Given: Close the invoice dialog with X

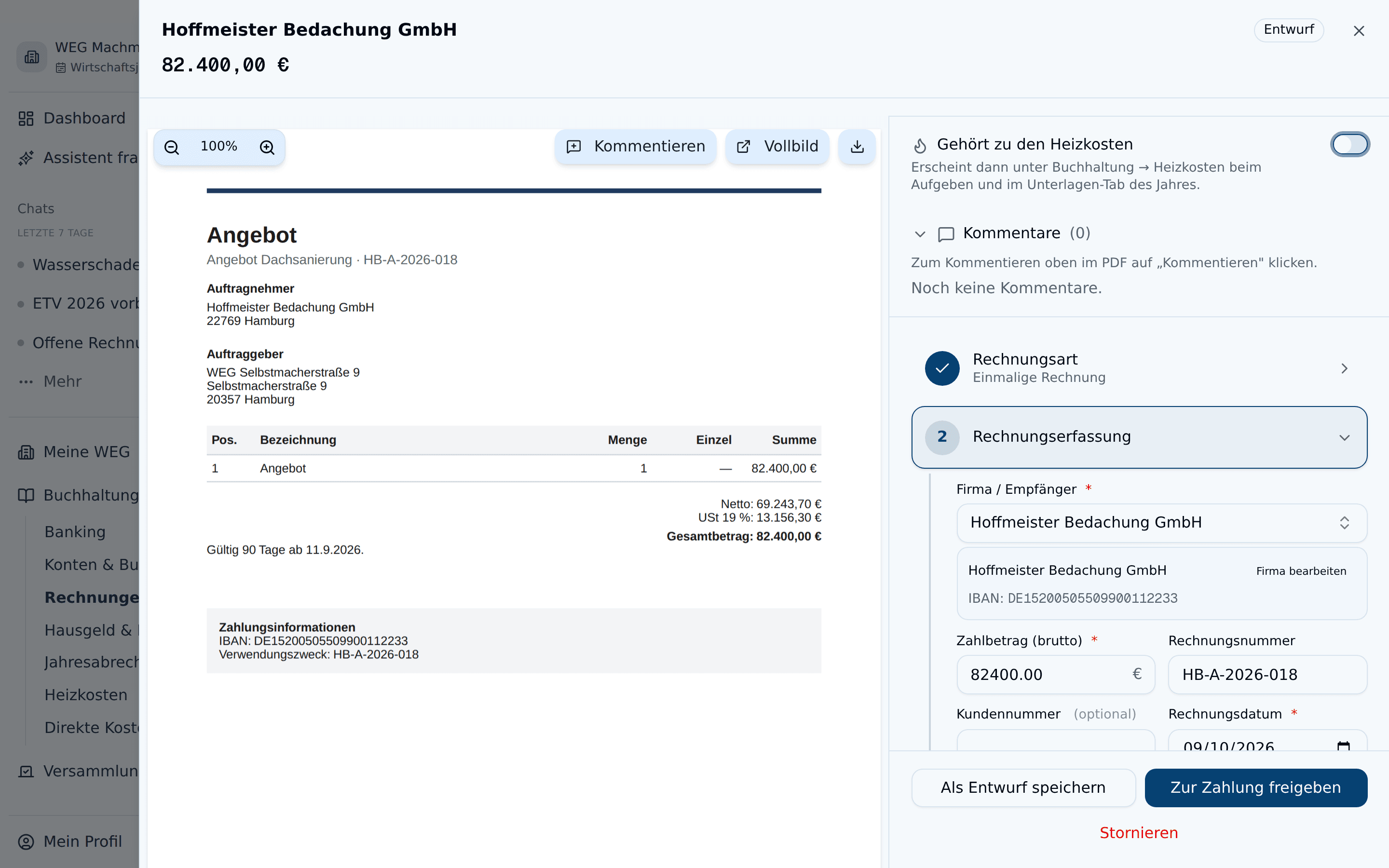Looking at the screenshot, I should 1359,31.
